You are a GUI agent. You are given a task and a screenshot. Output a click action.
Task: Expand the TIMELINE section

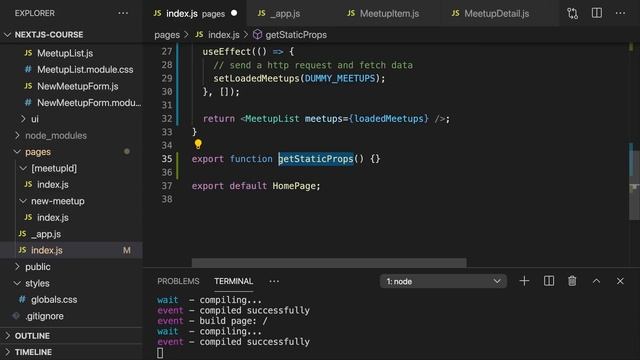7,352
